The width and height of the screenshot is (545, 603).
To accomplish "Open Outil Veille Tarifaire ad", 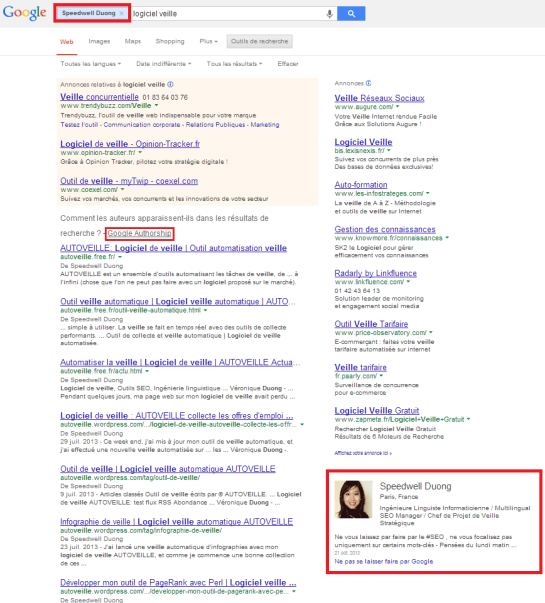I will (x=371, y=324).
